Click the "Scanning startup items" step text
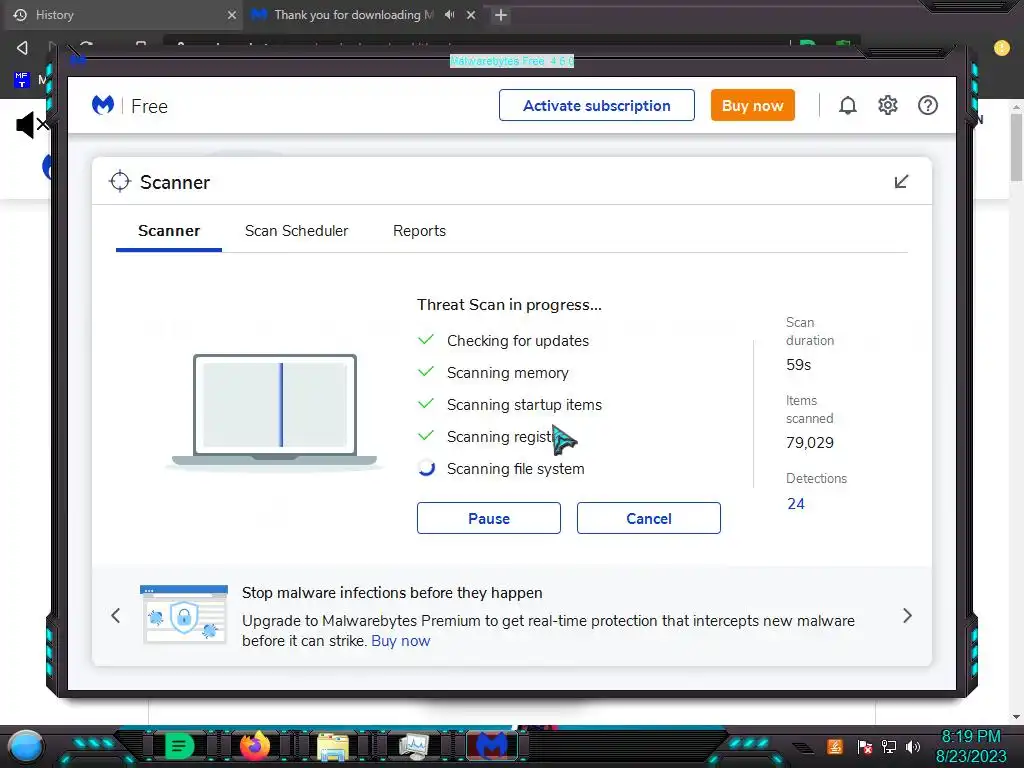1024x768 pixels. click(x=524, y=405)
